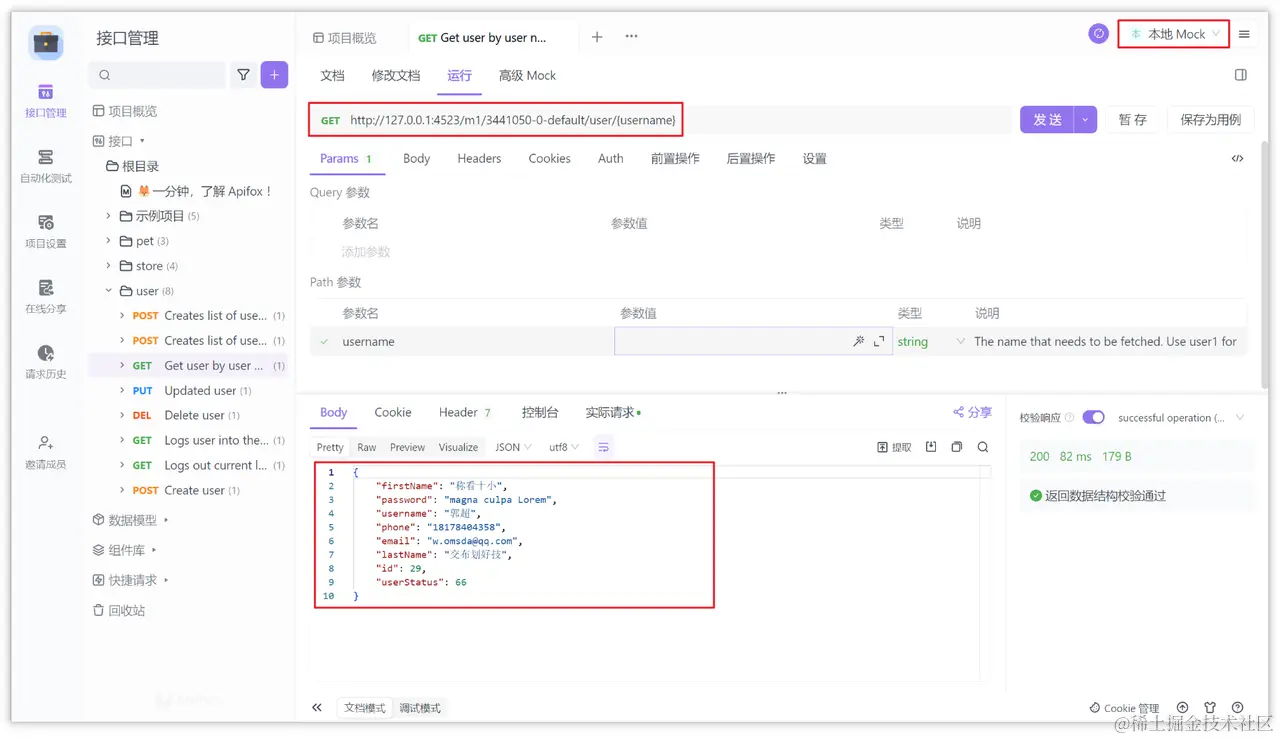The image size is (1280, 740).
Task: Open the 本地 Mock environment dropdown
Action: point(1174,34)
